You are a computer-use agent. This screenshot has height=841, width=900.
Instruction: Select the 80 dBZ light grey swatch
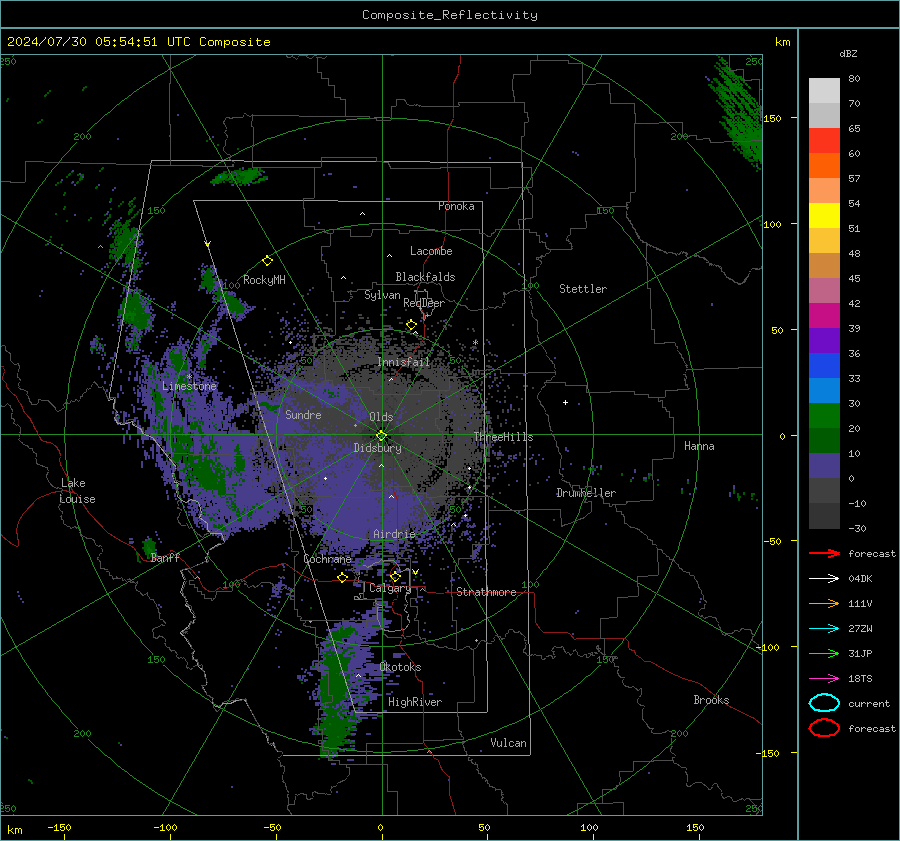[824, 90]
